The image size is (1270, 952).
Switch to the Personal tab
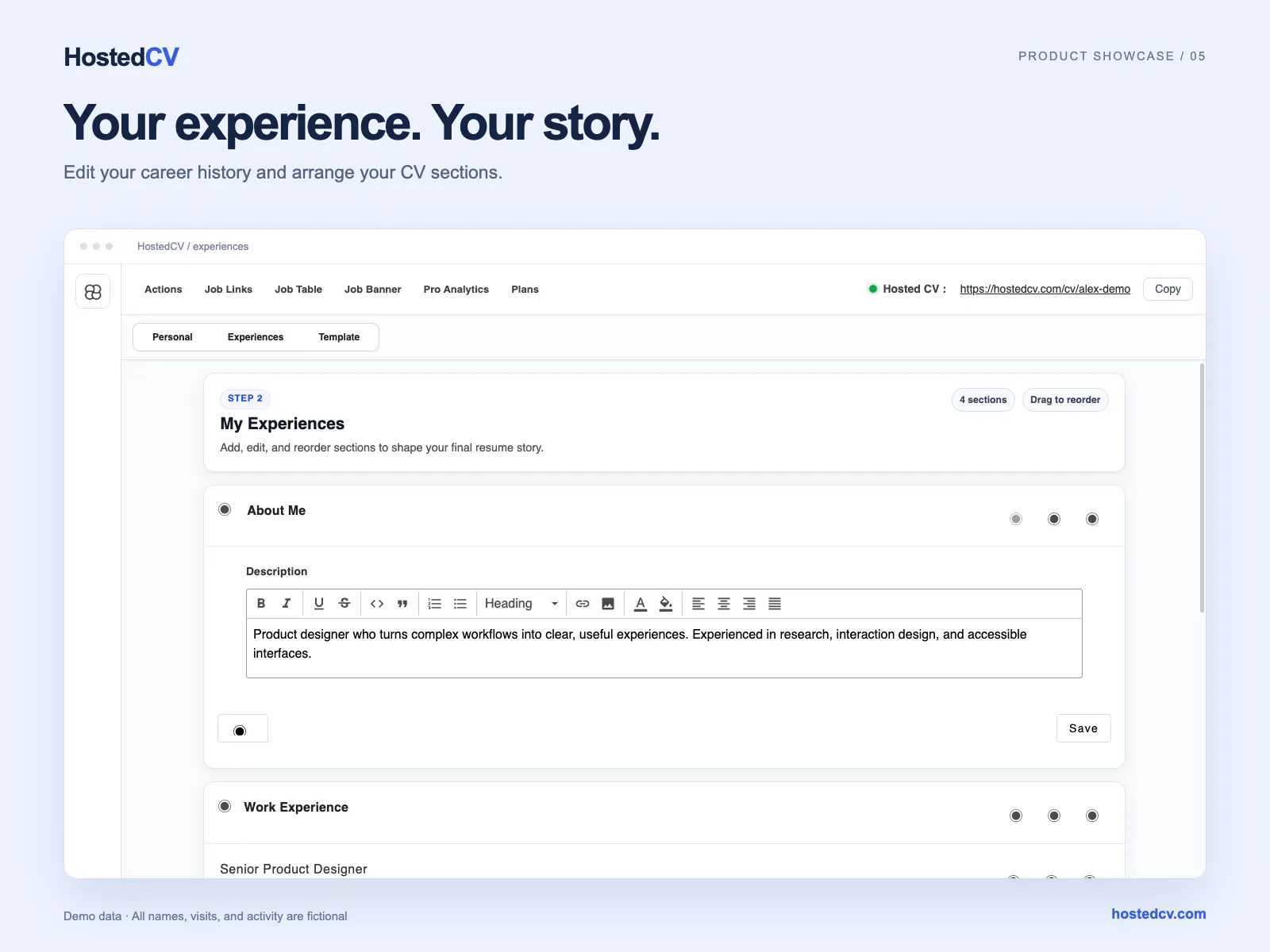point(172,337)
